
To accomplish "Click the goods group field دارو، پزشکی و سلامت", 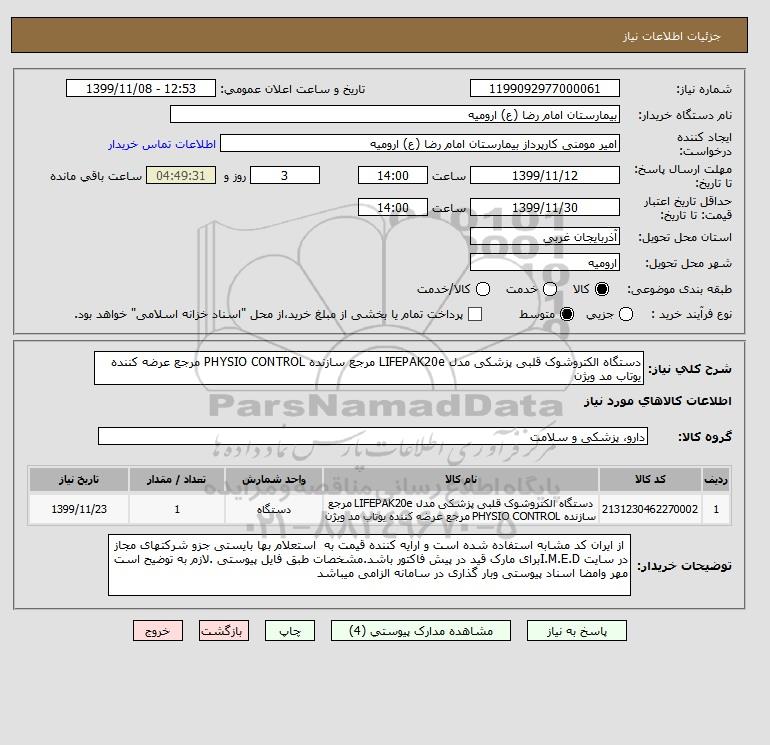I will (x=373, y=437).
